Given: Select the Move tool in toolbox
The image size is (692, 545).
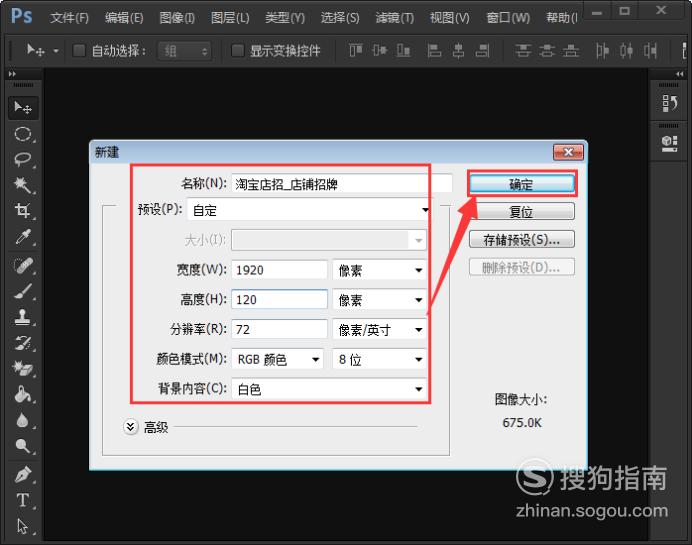Looking at the screenshot, I should coord(23,108).
